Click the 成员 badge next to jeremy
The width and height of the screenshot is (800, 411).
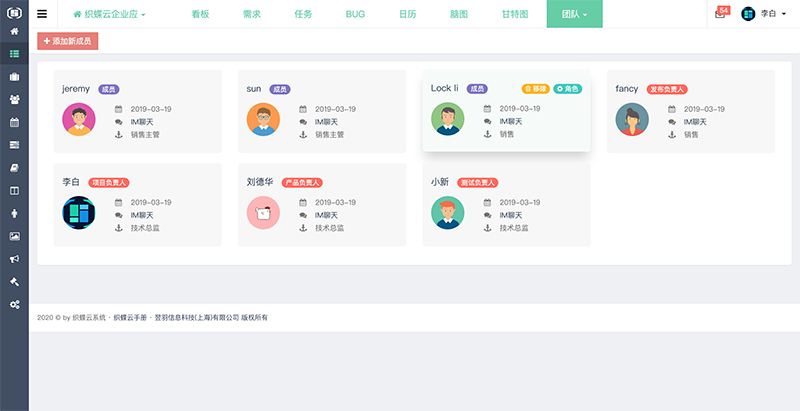click(x=109, y=89)
